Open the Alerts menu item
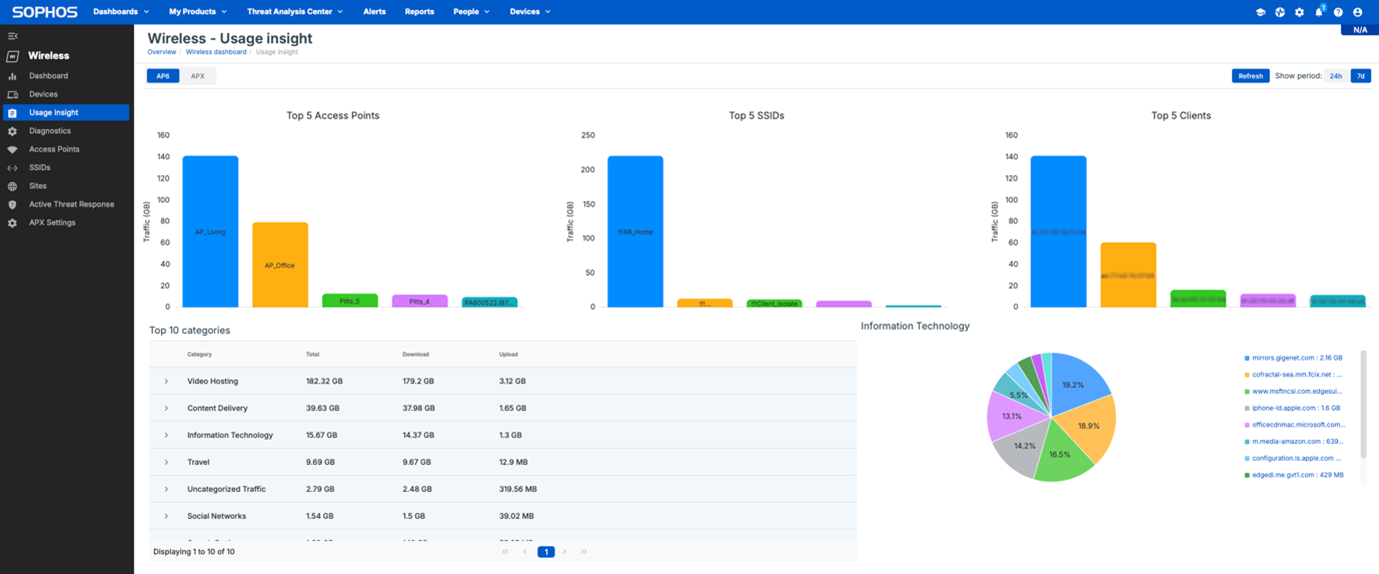 [x=374, y=12]
